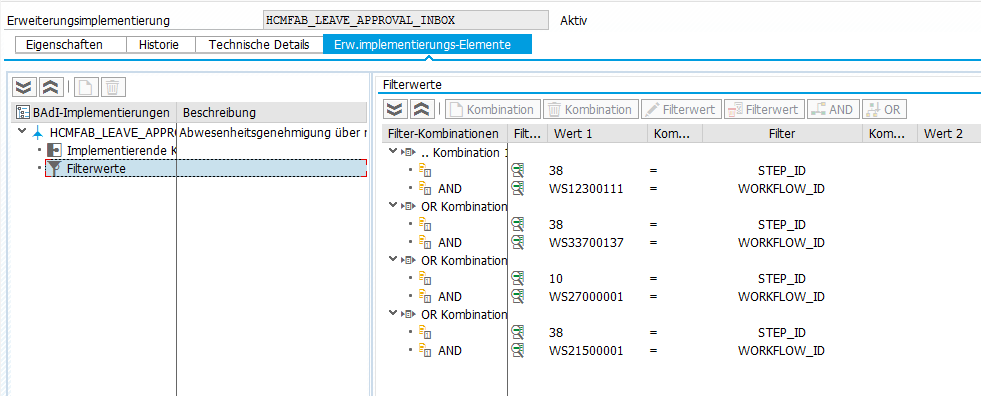The height and width of the screenshot is (396, 981).
Task: Click the Filter-Kombinationen column header
Action: 444,133
